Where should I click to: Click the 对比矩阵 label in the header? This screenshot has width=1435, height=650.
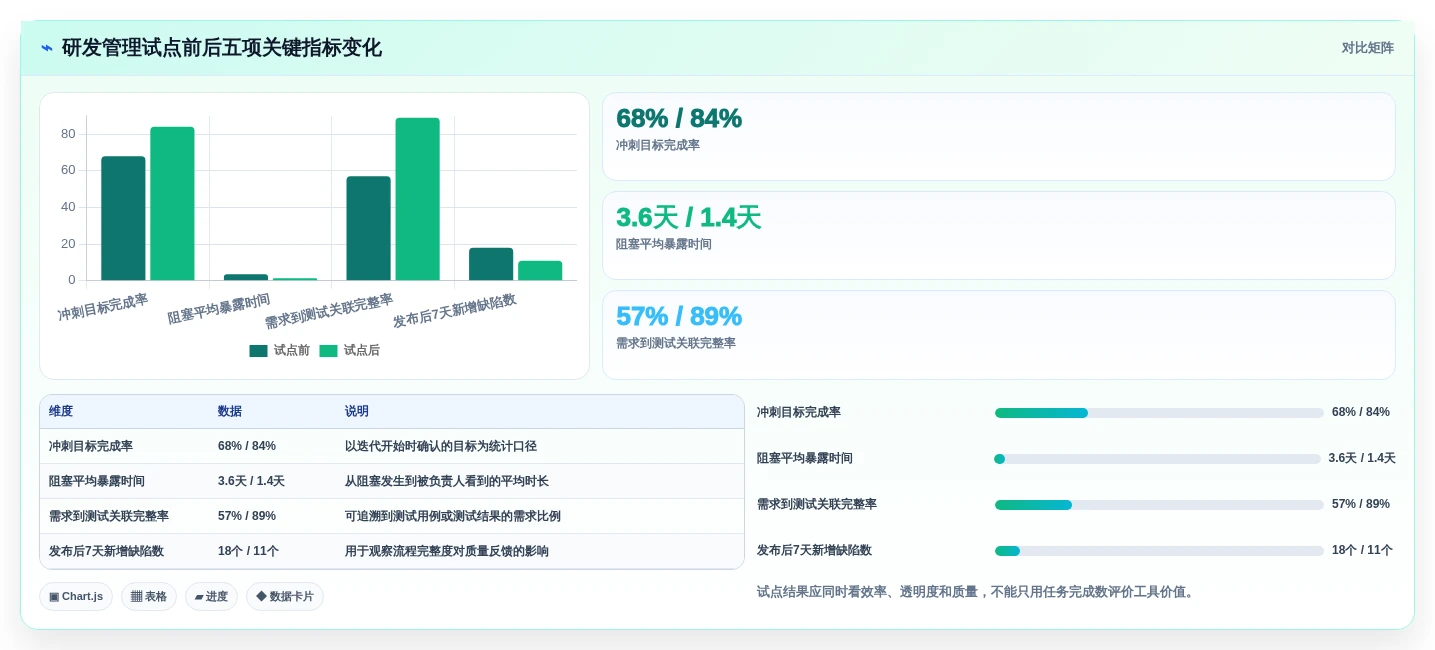click(x=1367, y=48)
